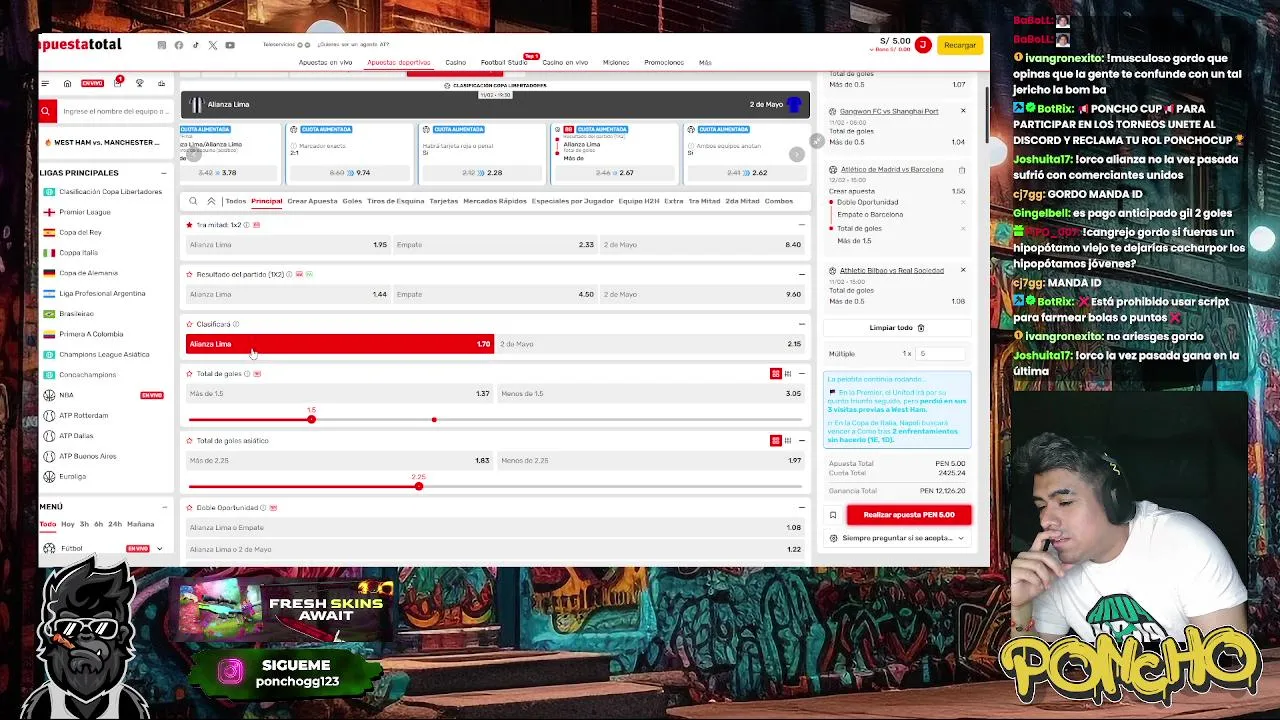This screenshot has height=720, width=1280.
Task: Open the statistics bar-chart icon
Action: (x=161, y=84)
